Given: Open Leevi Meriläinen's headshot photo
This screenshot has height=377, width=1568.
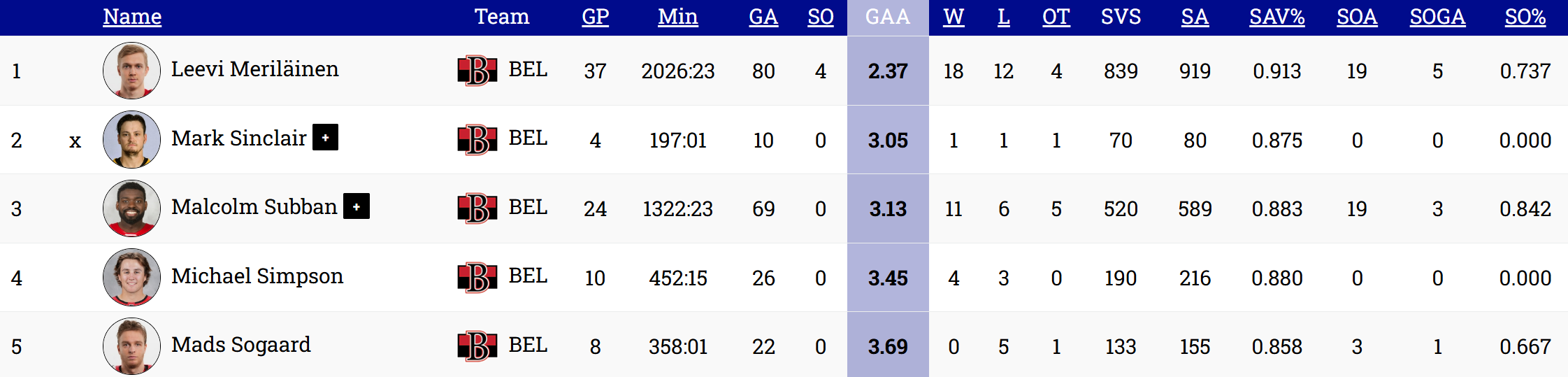Looking at the screenshot, I should pyautogui.click(x=131, y=71).
